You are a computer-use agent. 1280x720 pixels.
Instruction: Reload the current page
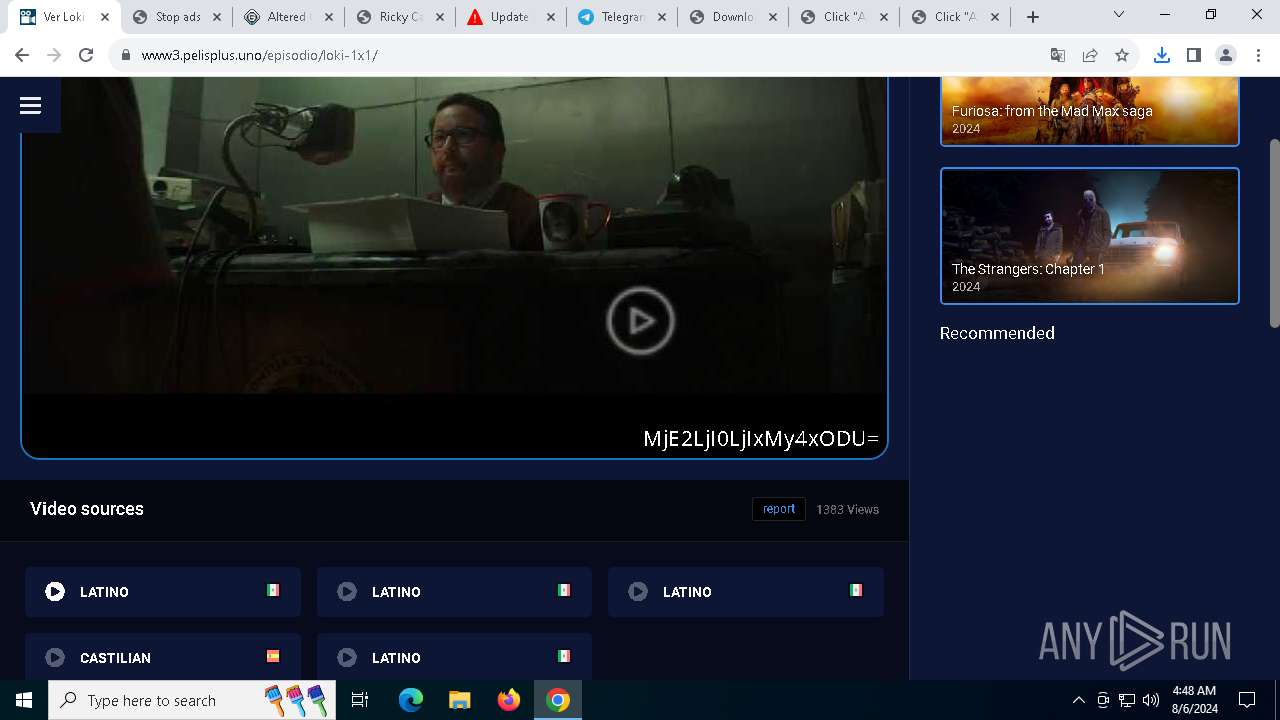[x=86, y=55]
